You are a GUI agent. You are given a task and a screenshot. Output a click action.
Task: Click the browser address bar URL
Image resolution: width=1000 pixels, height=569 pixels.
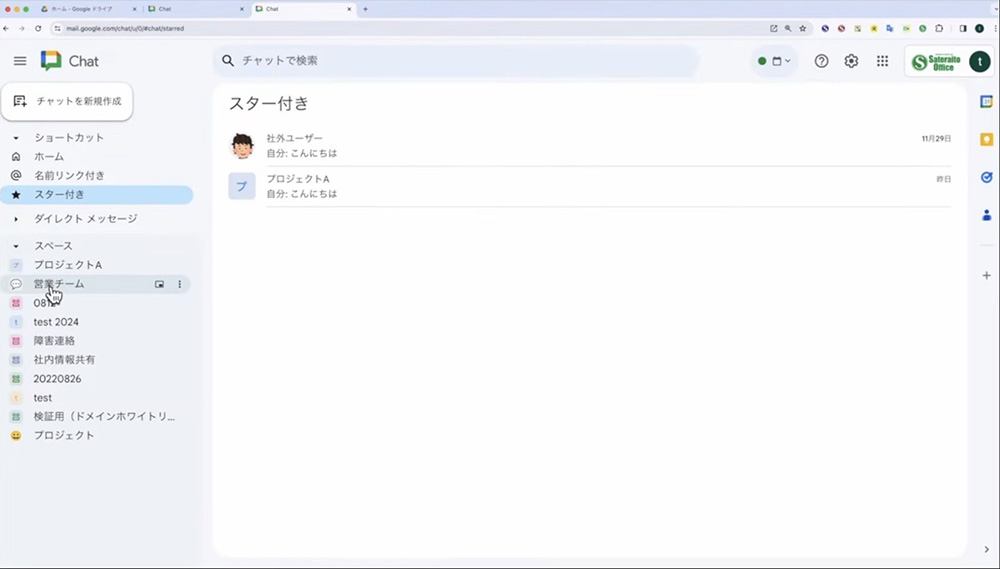[x=125, y=29]
